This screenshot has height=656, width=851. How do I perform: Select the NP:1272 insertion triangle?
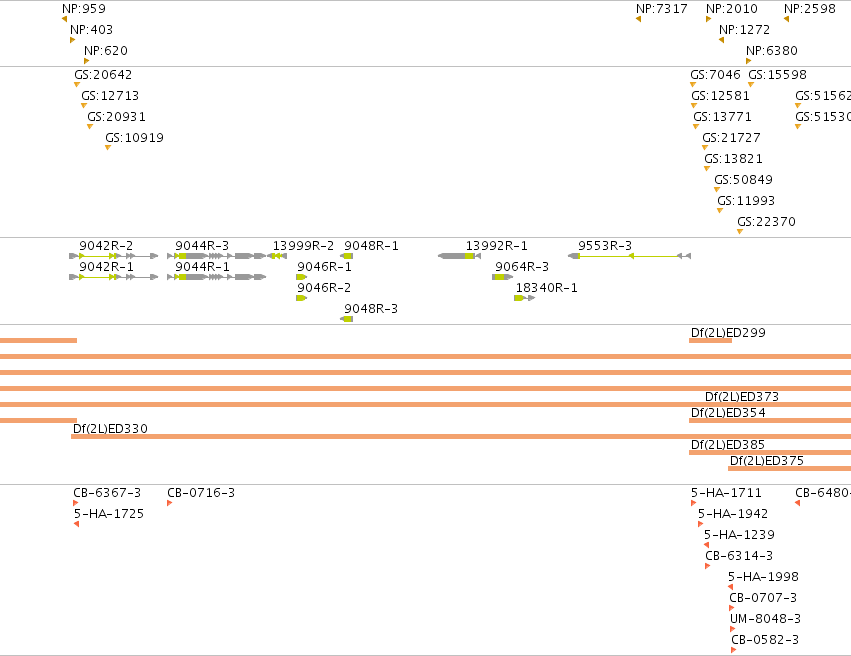[x=721, y=40]
